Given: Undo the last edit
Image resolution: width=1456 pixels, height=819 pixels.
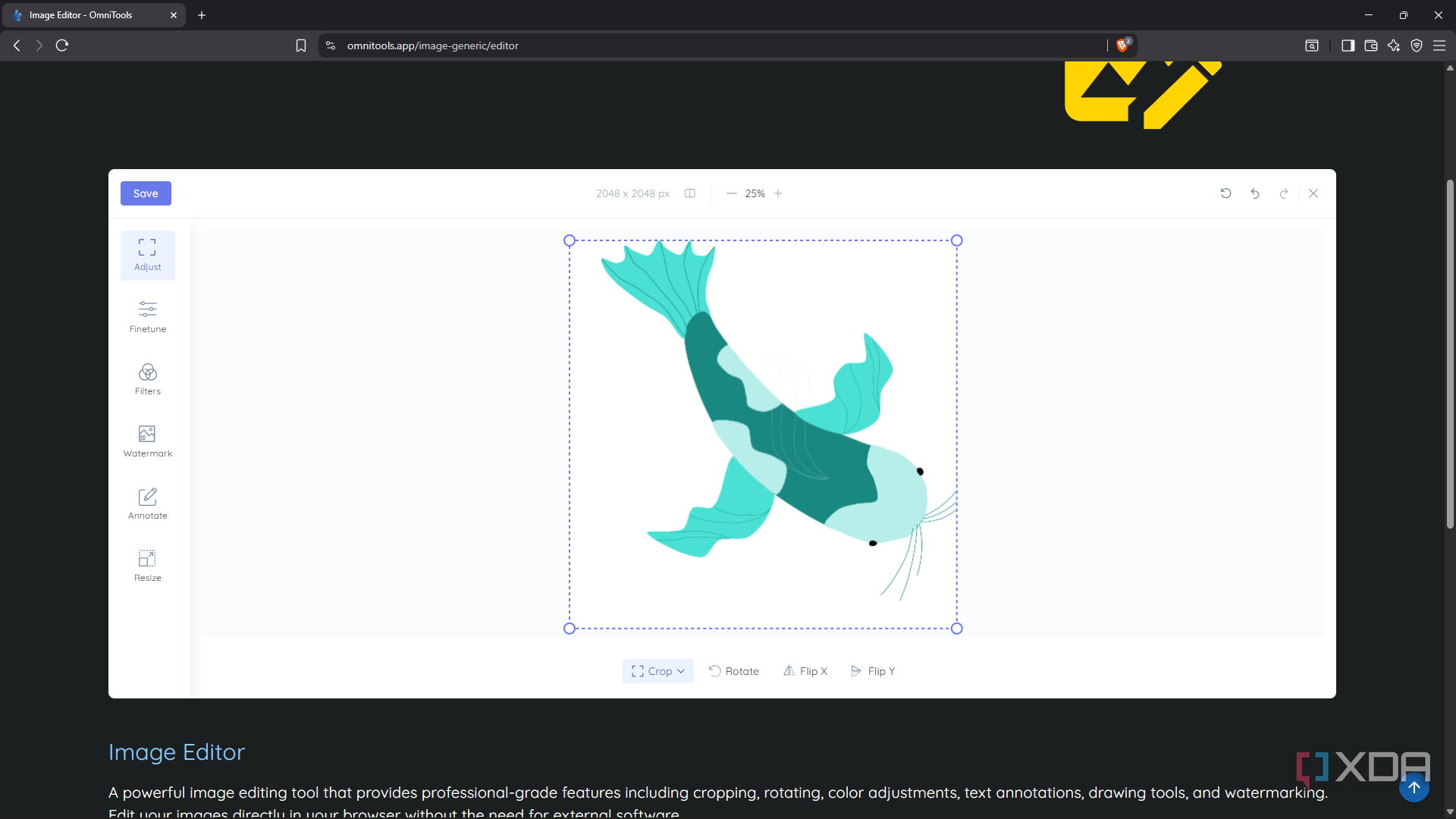Looking at the screenshot, I should click(1255, 193).
